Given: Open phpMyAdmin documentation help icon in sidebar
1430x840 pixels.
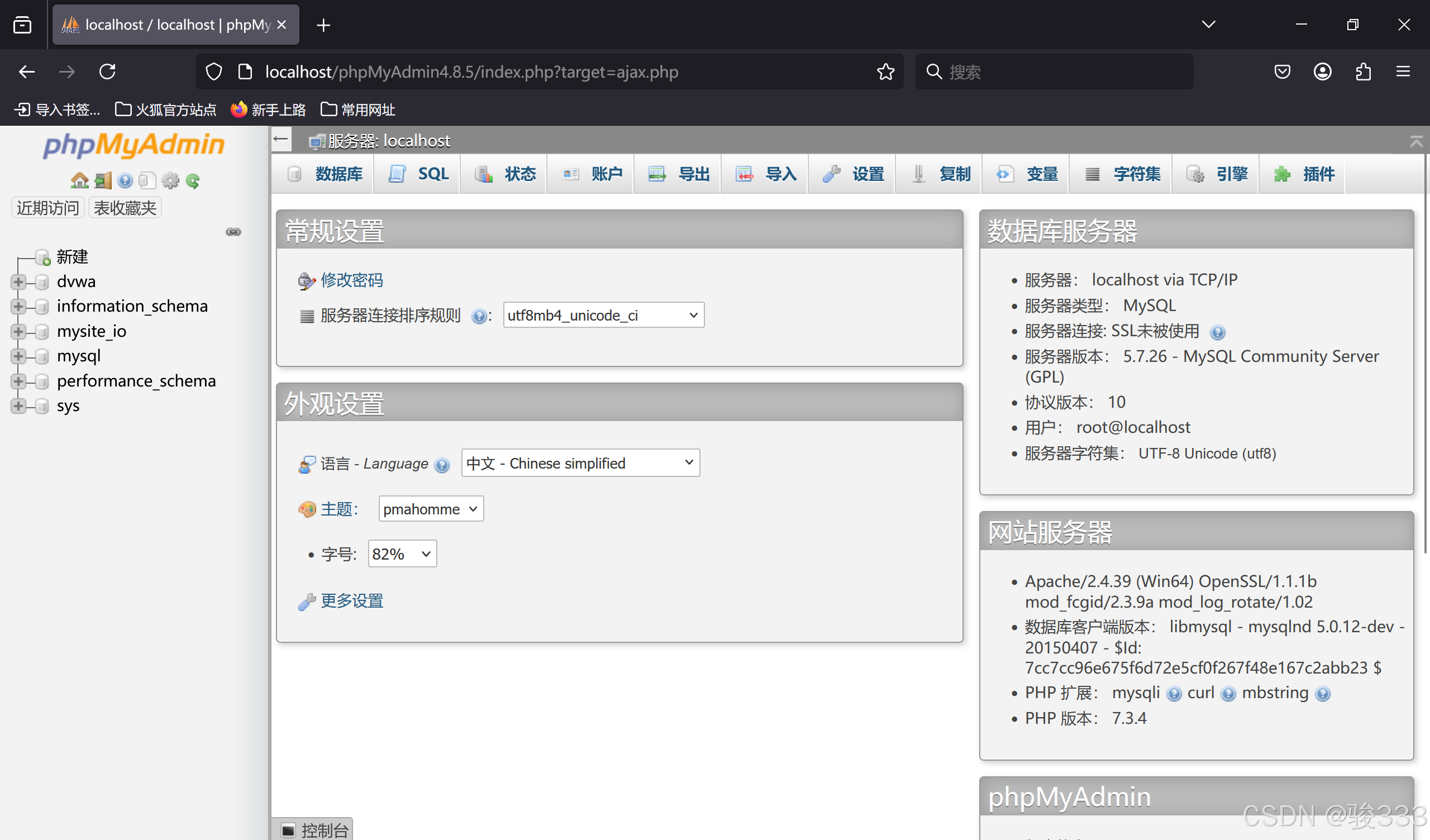Looking at the screenshot, I should click(125, 180).
